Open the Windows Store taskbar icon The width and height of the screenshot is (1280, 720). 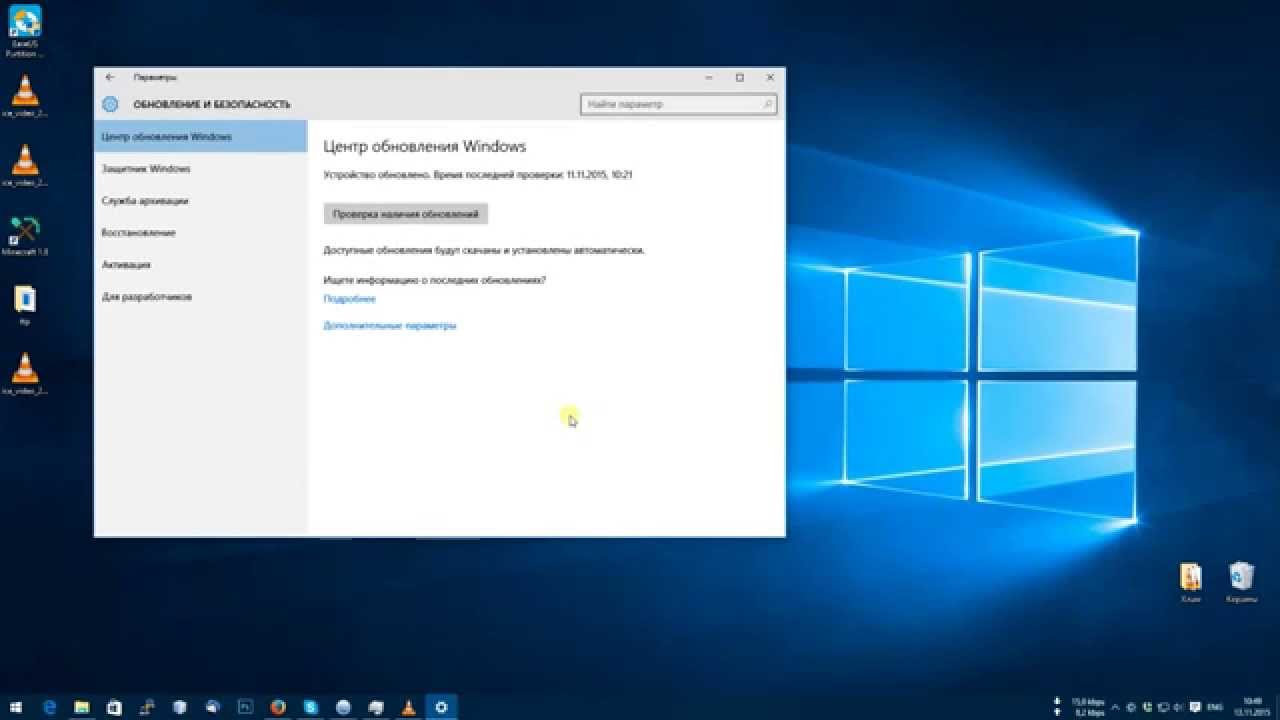(x=114, y=707)
